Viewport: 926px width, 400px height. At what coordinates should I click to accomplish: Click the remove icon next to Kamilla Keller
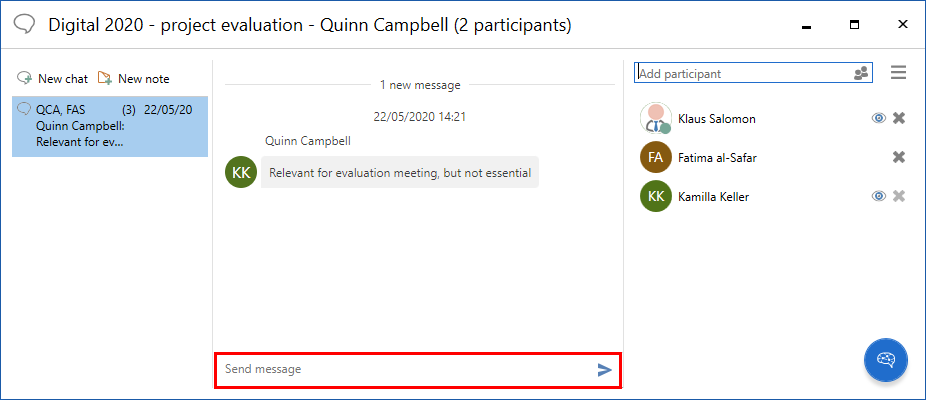[899, 196]
